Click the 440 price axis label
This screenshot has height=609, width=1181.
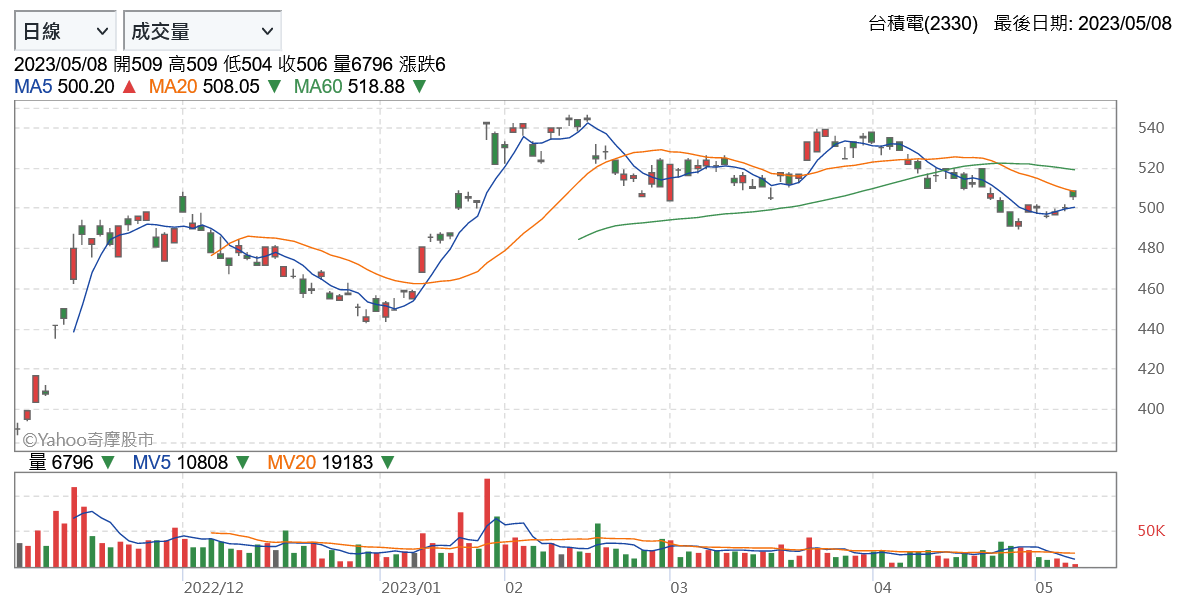coord(1151,328)
